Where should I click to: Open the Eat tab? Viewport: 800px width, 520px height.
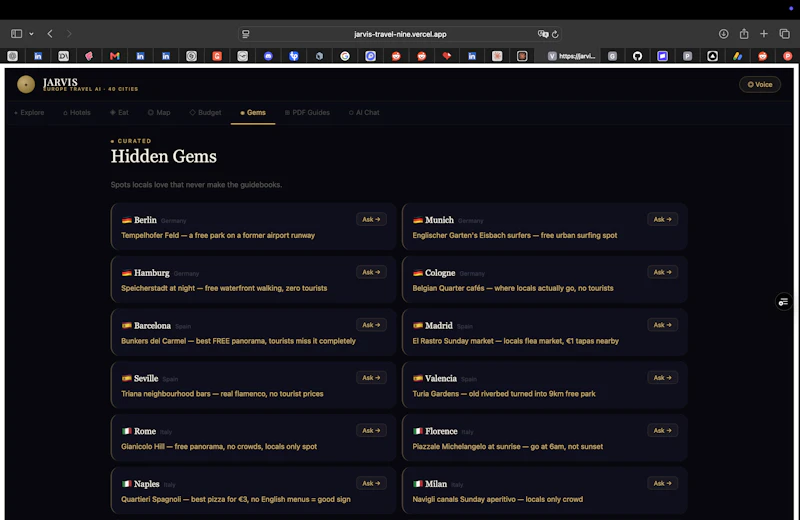point(119,112)
